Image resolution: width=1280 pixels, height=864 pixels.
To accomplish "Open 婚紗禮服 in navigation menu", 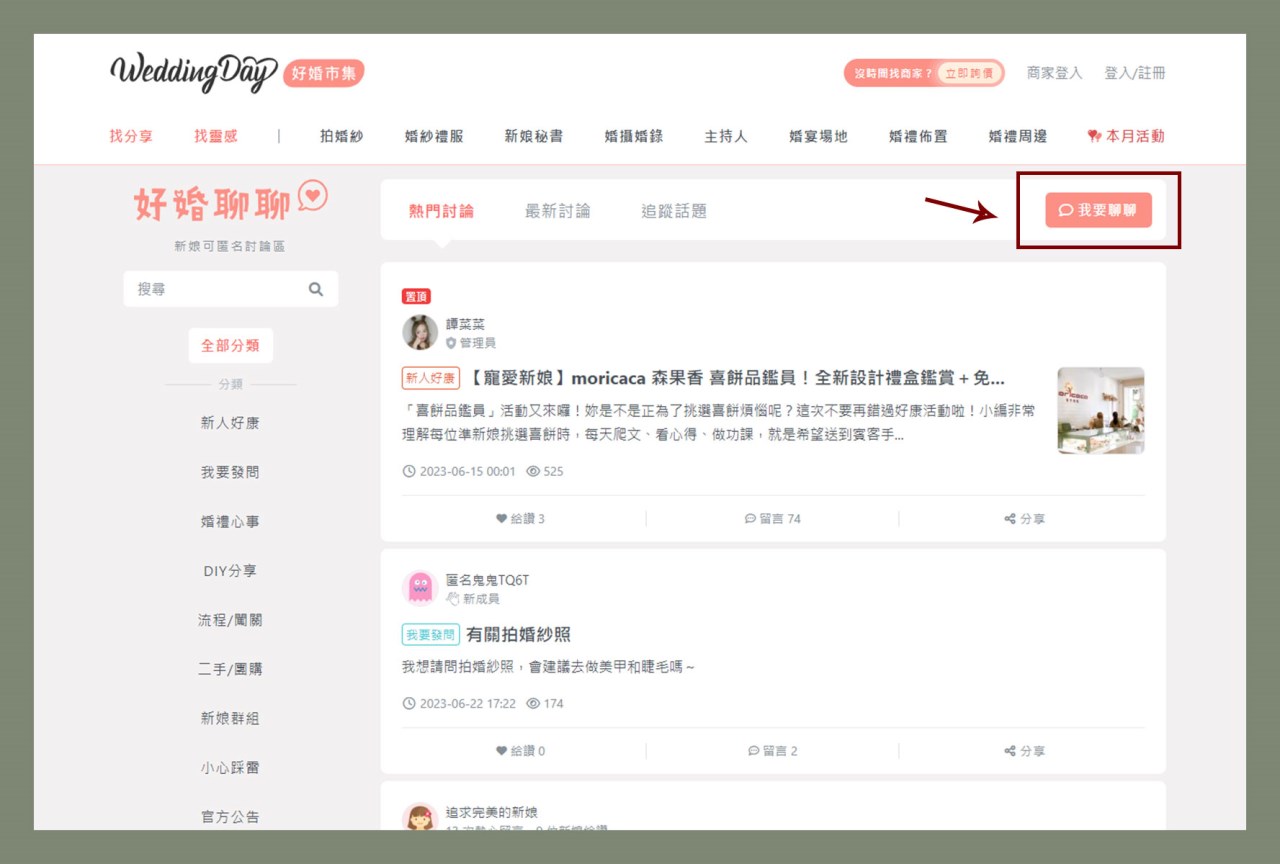I will pos(434,136).
